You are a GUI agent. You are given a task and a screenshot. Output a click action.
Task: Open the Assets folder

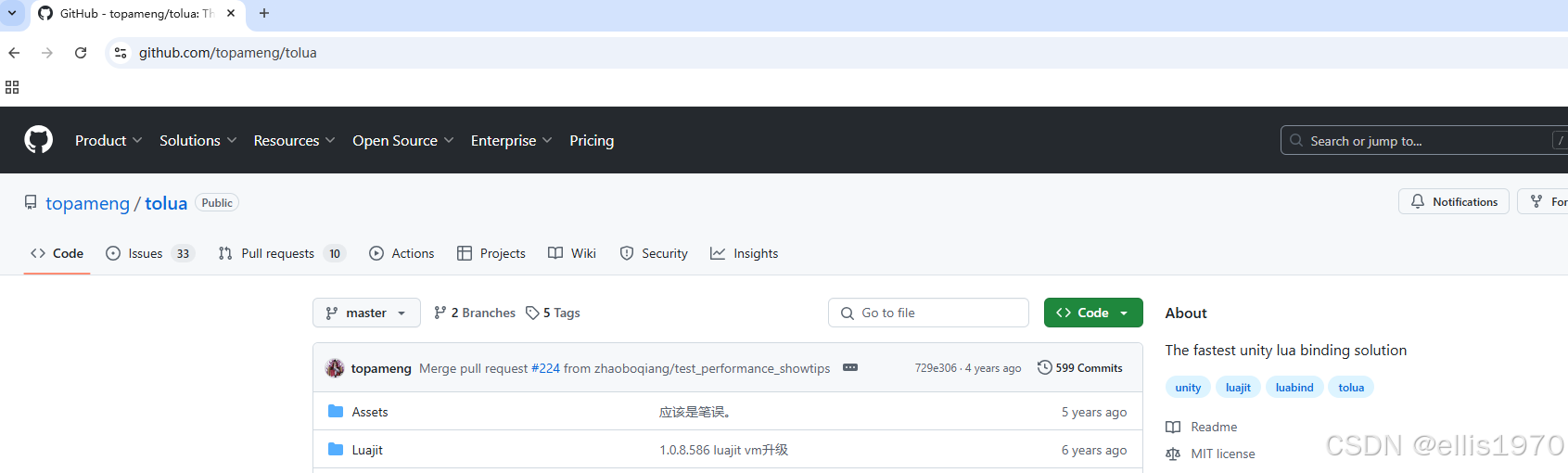(370, 412)
